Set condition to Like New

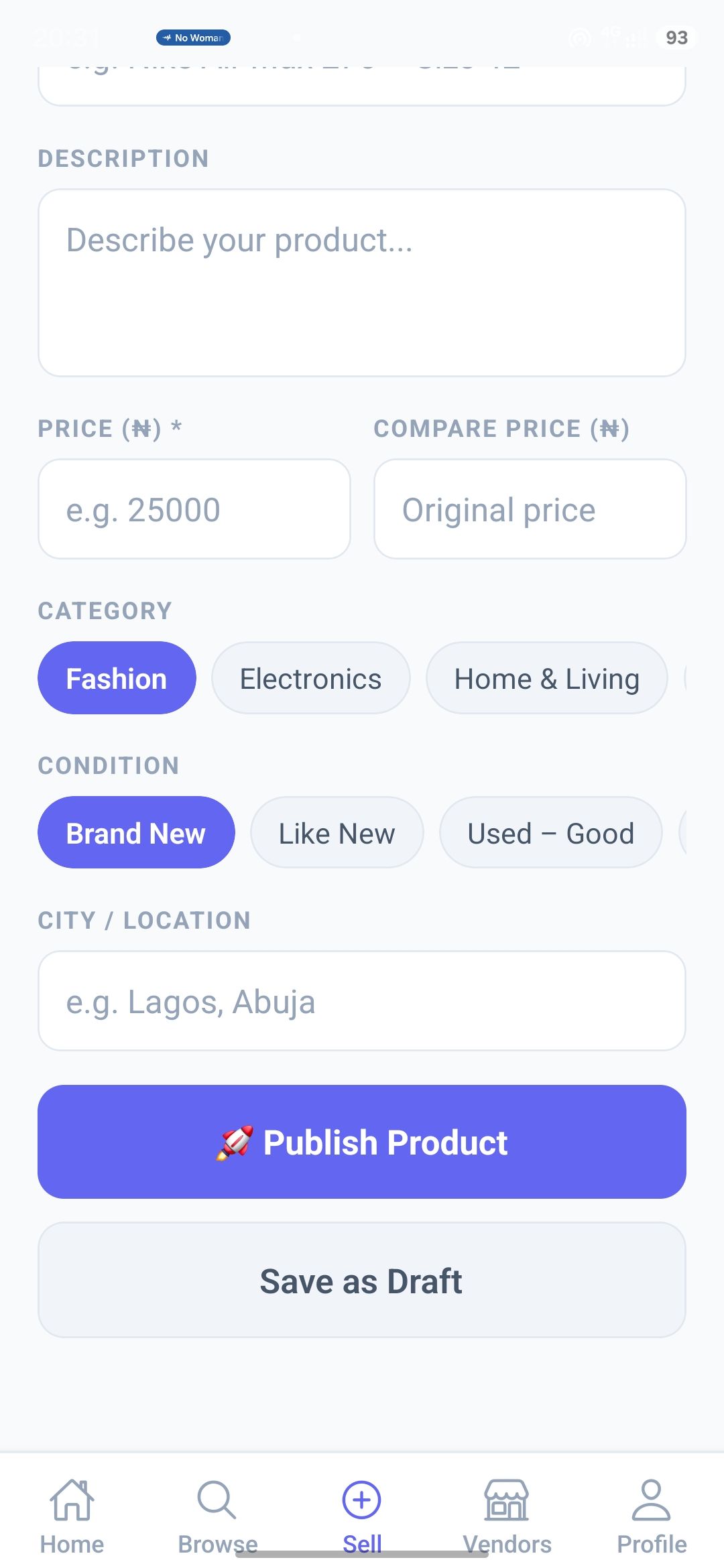[337, 833]
